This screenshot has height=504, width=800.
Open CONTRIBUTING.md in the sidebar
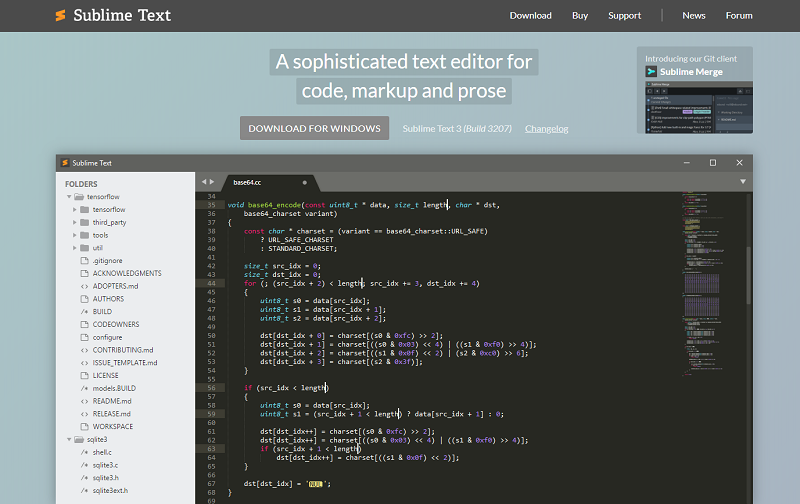[125, 350]
